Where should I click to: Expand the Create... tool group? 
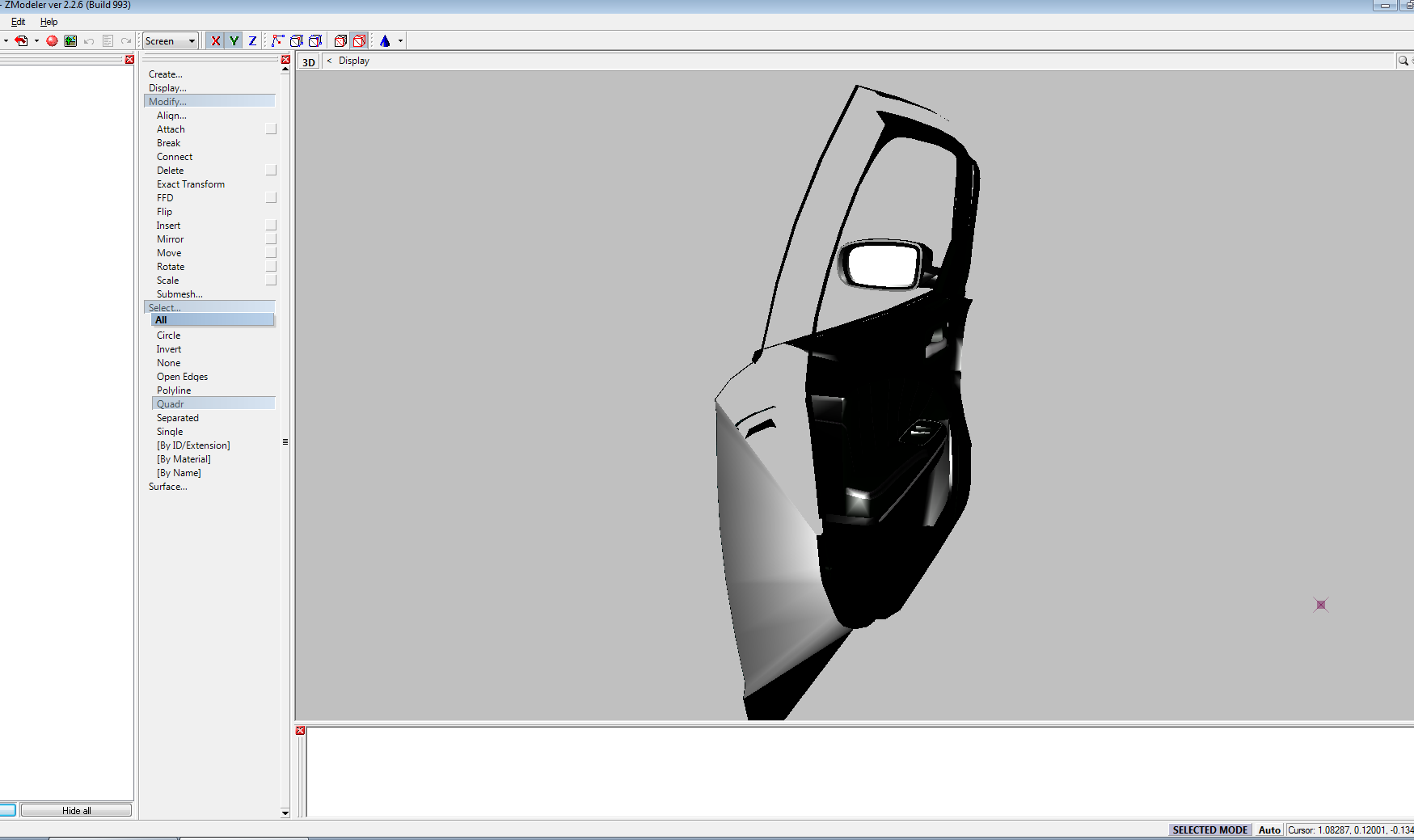(x=166, y=74)
